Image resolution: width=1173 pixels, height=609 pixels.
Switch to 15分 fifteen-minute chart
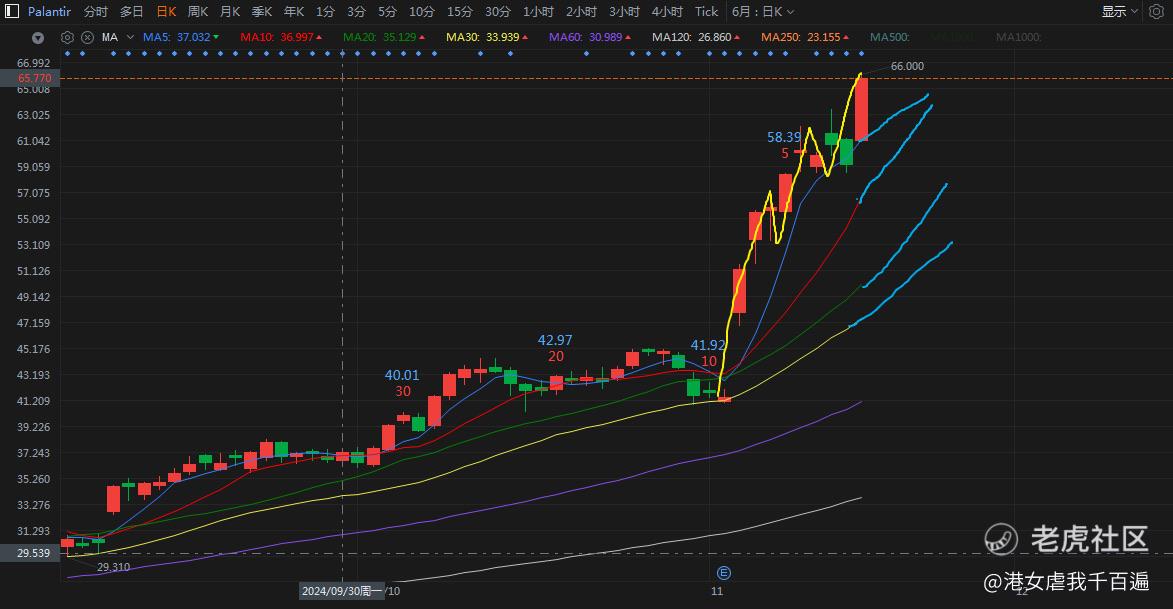(x=460, y=11)
